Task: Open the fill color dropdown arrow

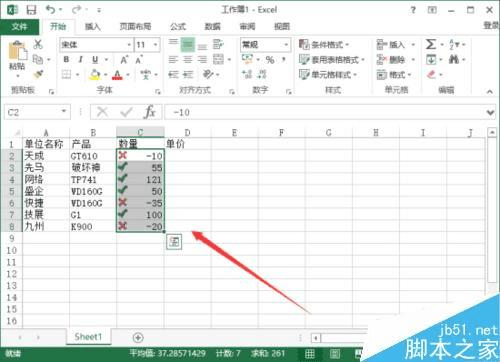Action: coord(105,75)
